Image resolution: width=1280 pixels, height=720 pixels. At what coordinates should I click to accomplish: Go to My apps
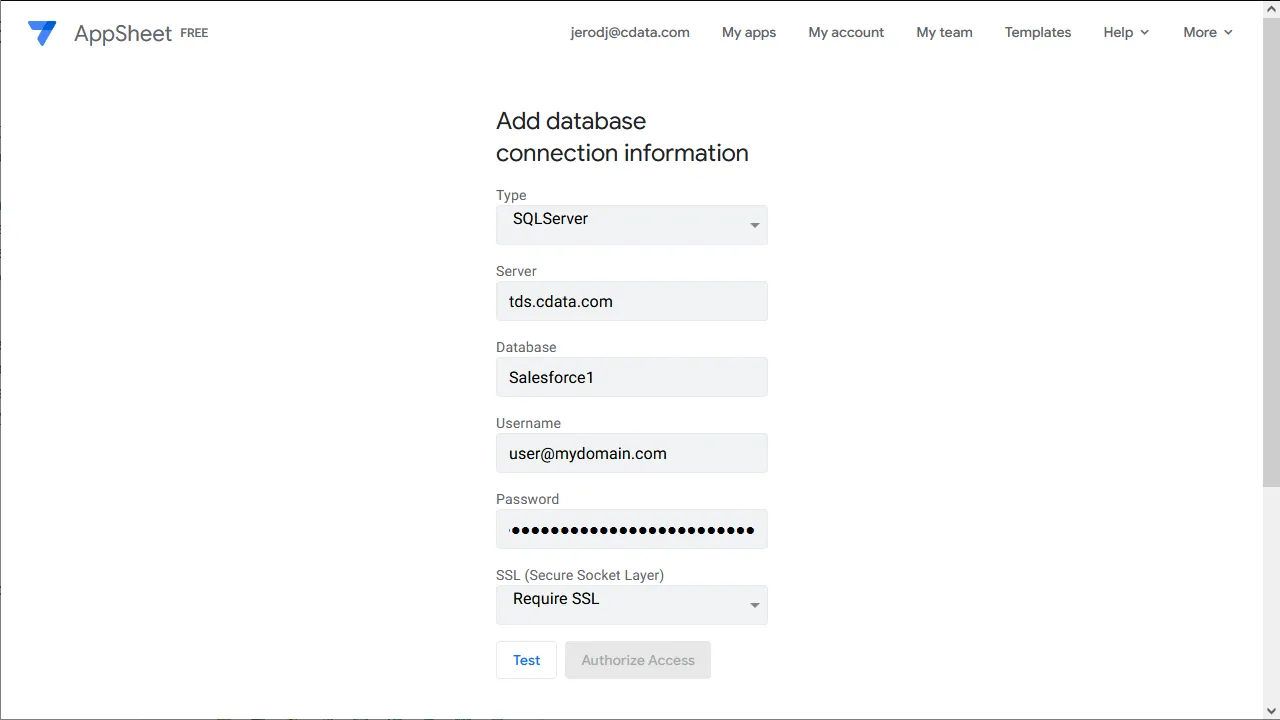tap(749, 32)
